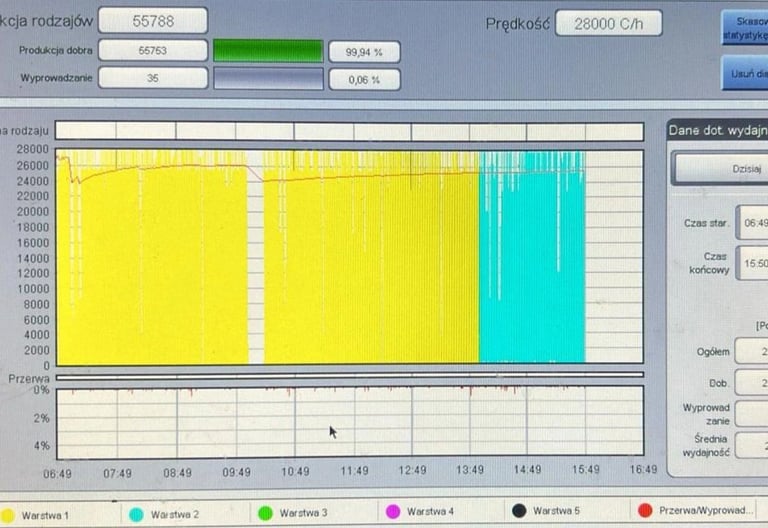Click the Czas końcowy time field
Viewport: 768px width, 528px height.
[x=752, y=264]
